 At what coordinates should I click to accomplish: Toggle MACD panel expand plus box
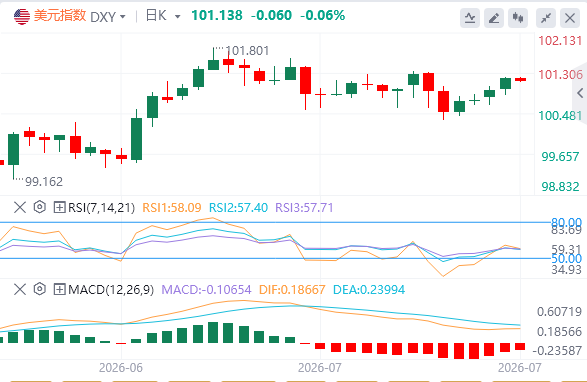tap(60, 289)
